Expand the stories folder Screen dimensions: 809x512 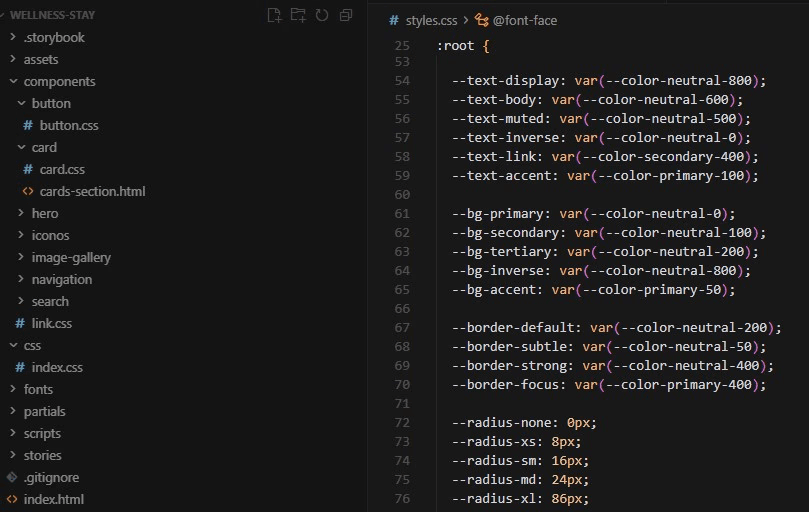tap(13, 455)
